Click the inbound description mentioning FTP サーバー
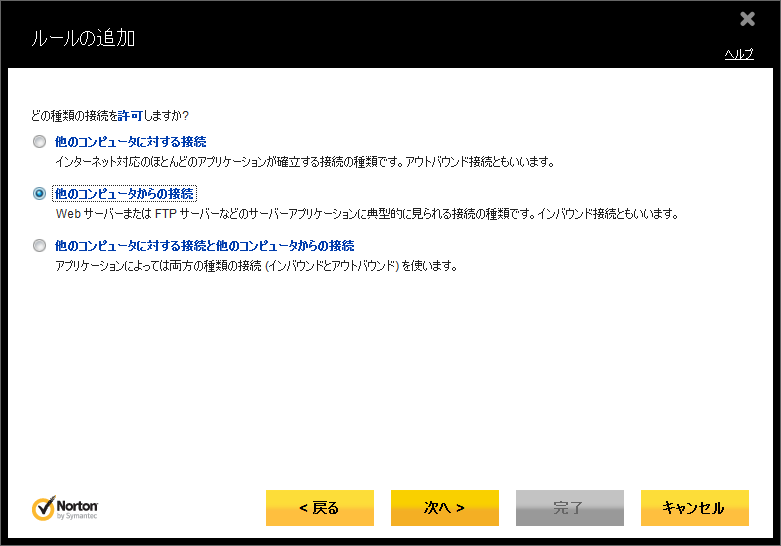Image resolution: width=781 pixels, height=546 pixels. click(366, 213)
